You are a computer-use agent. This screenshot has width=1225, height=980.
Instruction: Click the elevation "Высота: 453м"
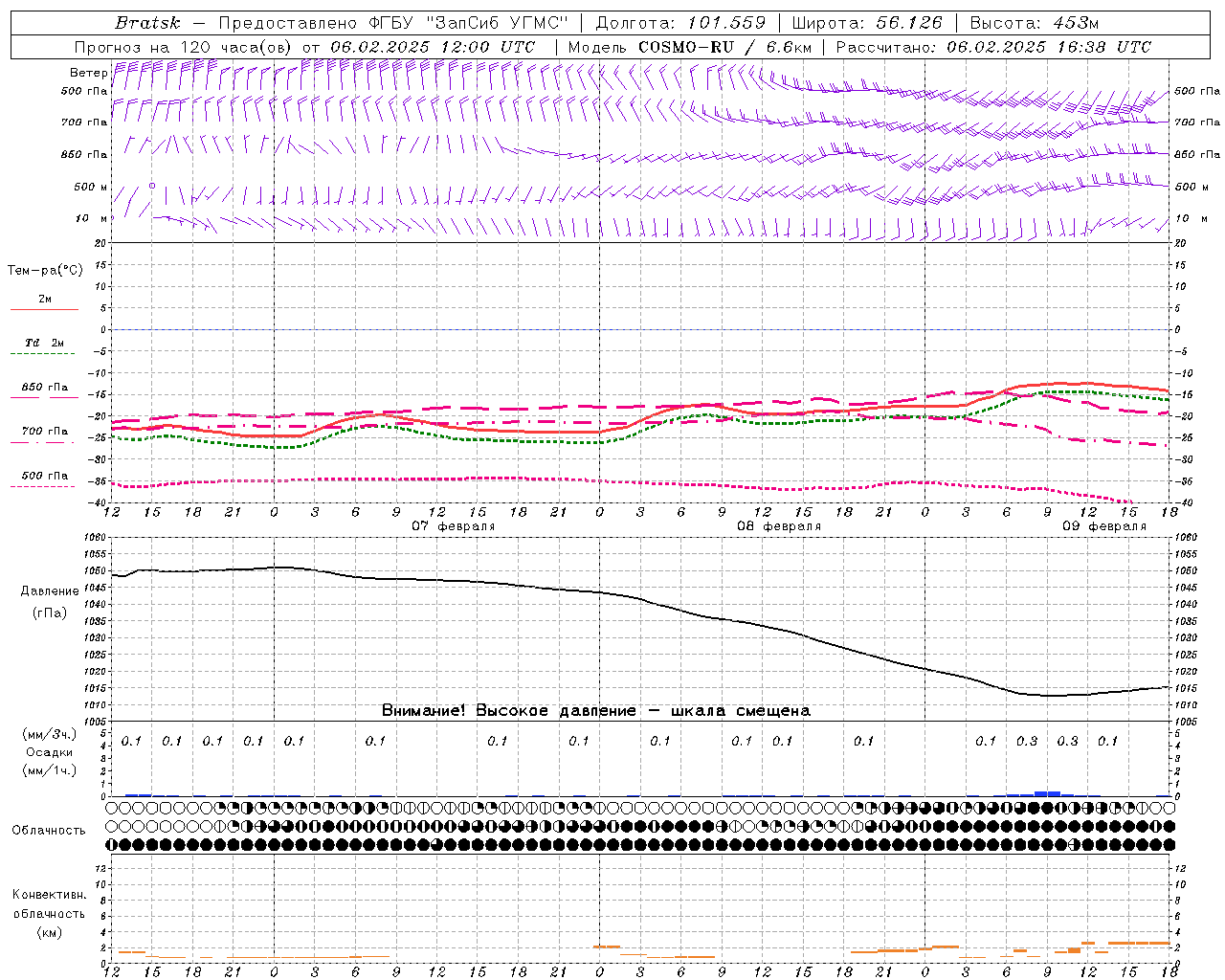pyautogui.click(x=1034, y=23)
